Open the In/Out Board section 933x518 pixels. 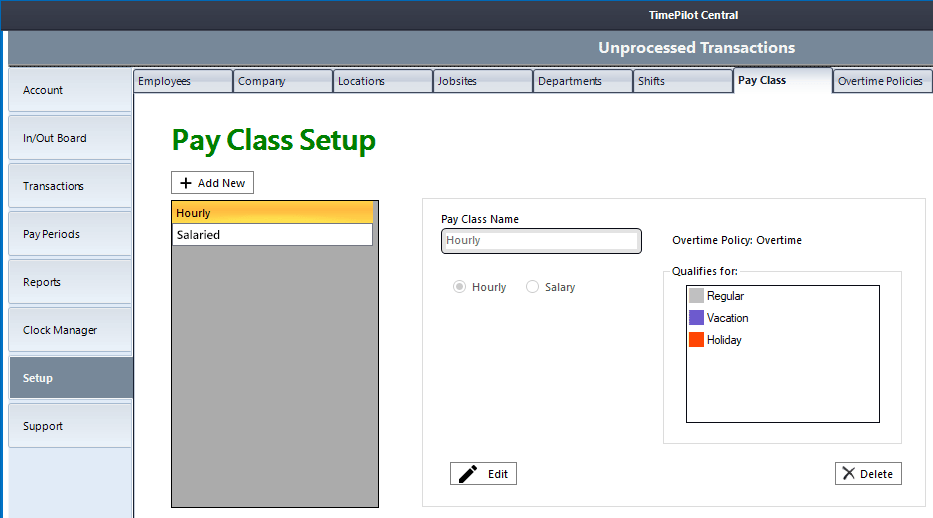(70, 138)
